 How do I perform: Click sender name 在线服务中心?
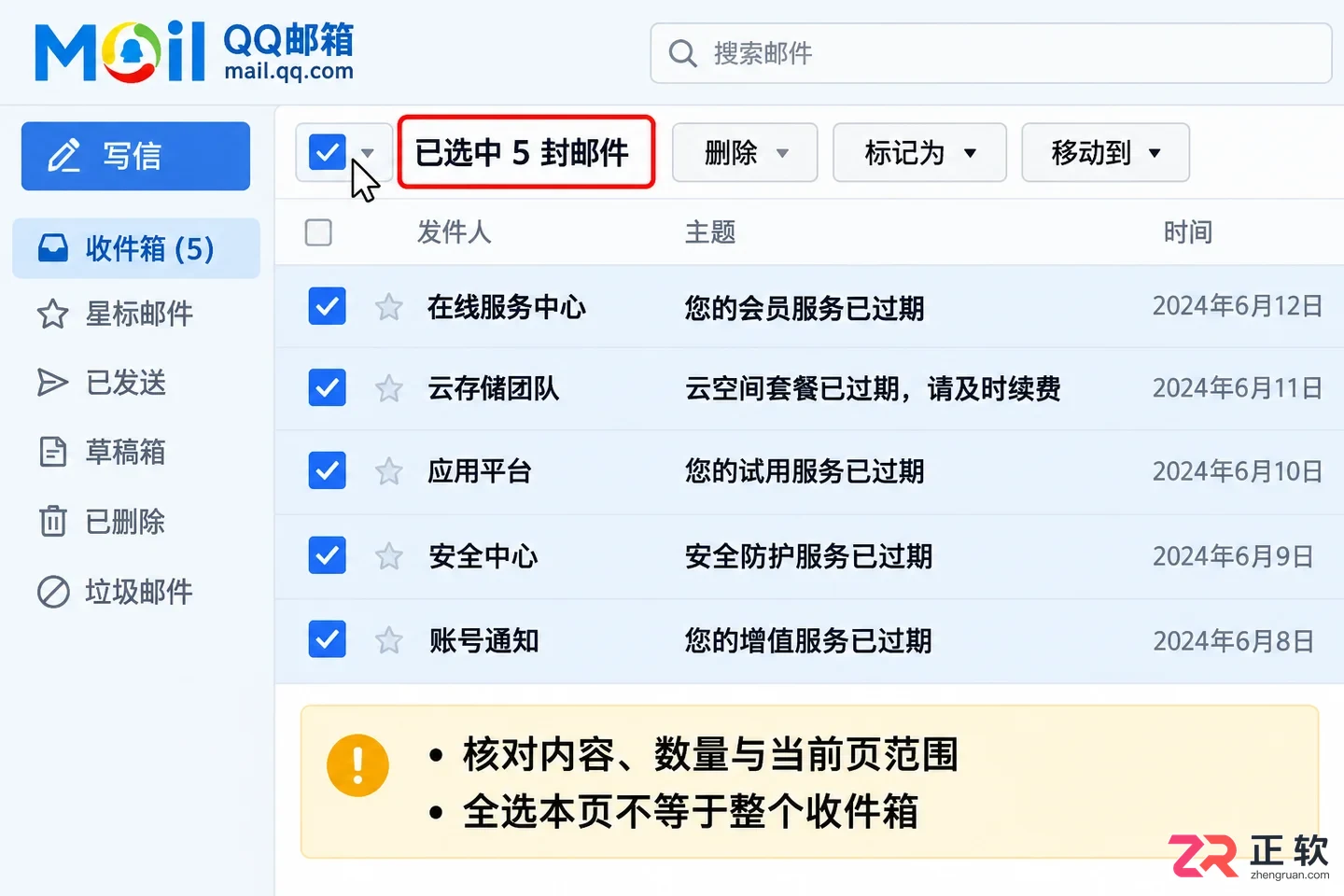tap(507, 307)
